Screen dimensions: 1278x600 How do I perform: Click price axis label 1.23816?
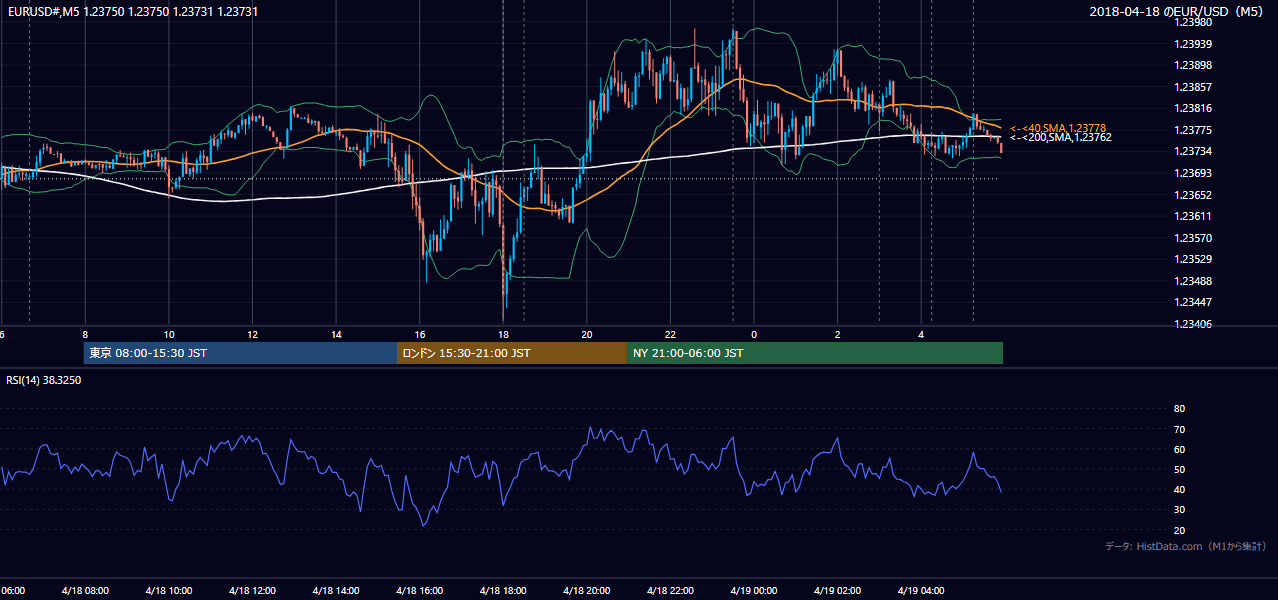pos(1192,108)
